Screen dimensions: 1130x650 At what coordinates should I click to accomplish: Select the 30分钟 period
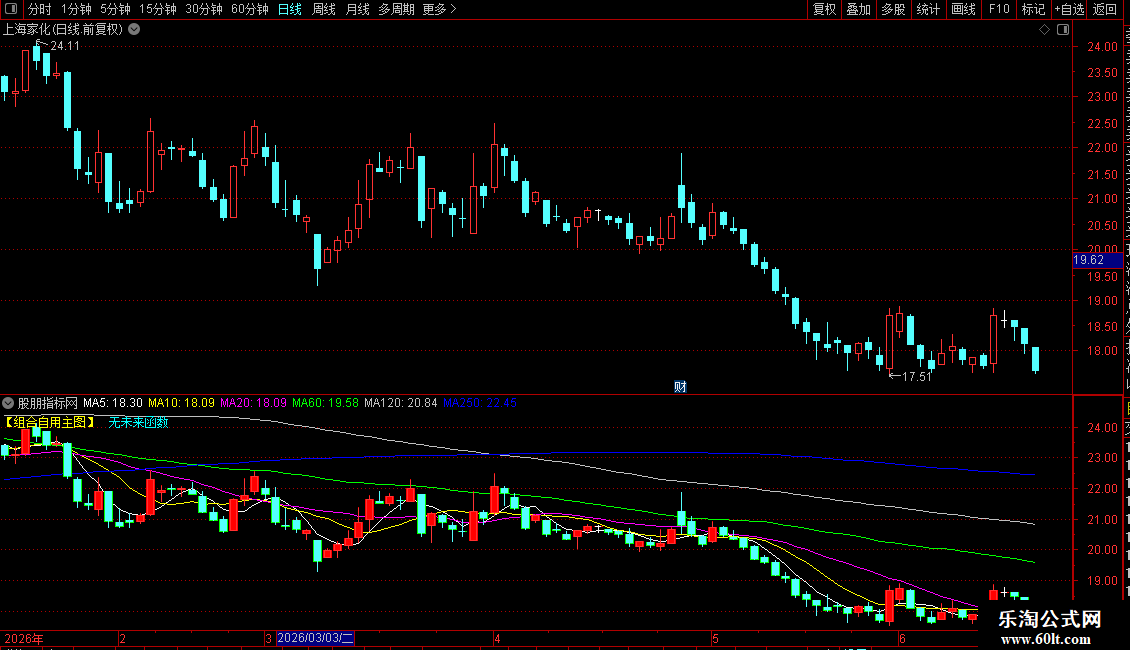click(204, 9)
